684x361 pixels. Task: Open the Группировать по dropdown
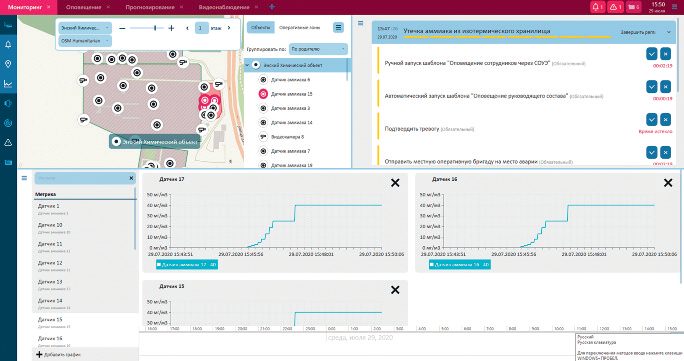click(318, 49)
